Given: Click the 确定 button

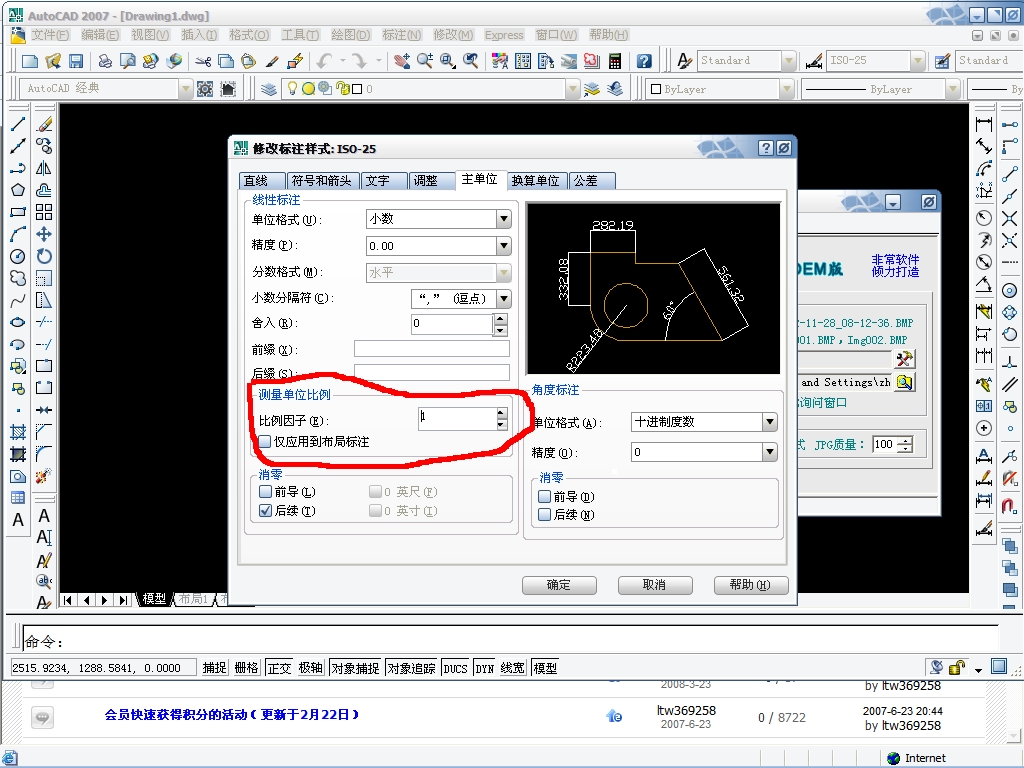Looking at the screenshot, I should coord(559,585).
